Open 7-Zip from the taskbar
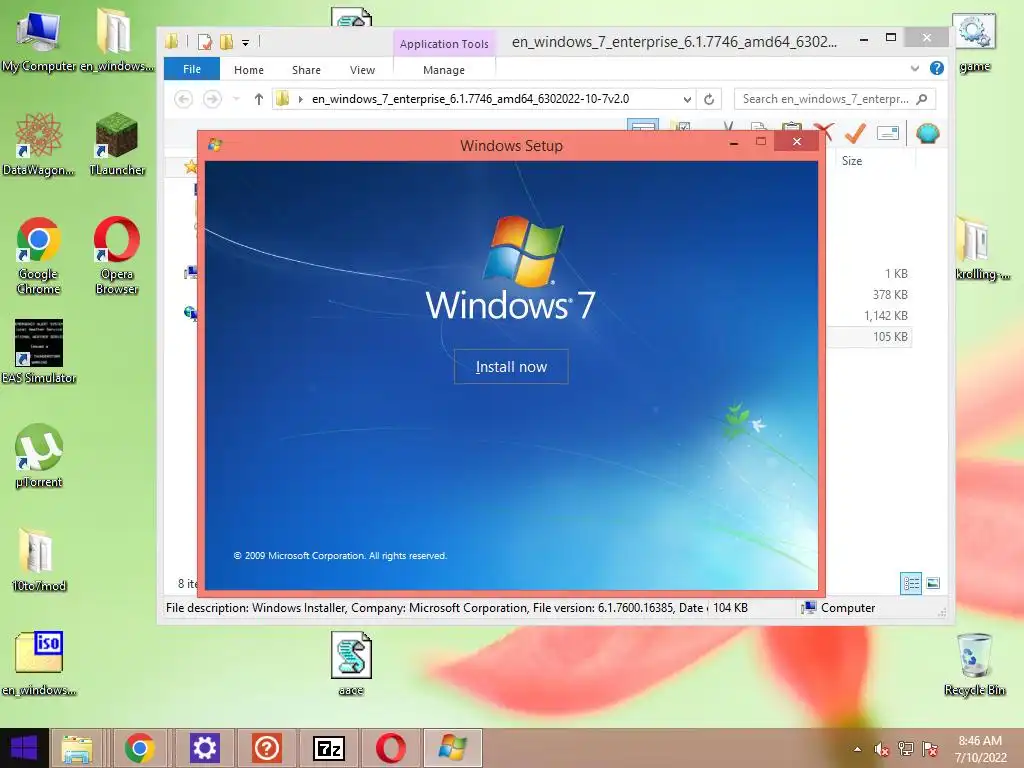This screenshot has height=768, width=1024. [x=329, y=748]
